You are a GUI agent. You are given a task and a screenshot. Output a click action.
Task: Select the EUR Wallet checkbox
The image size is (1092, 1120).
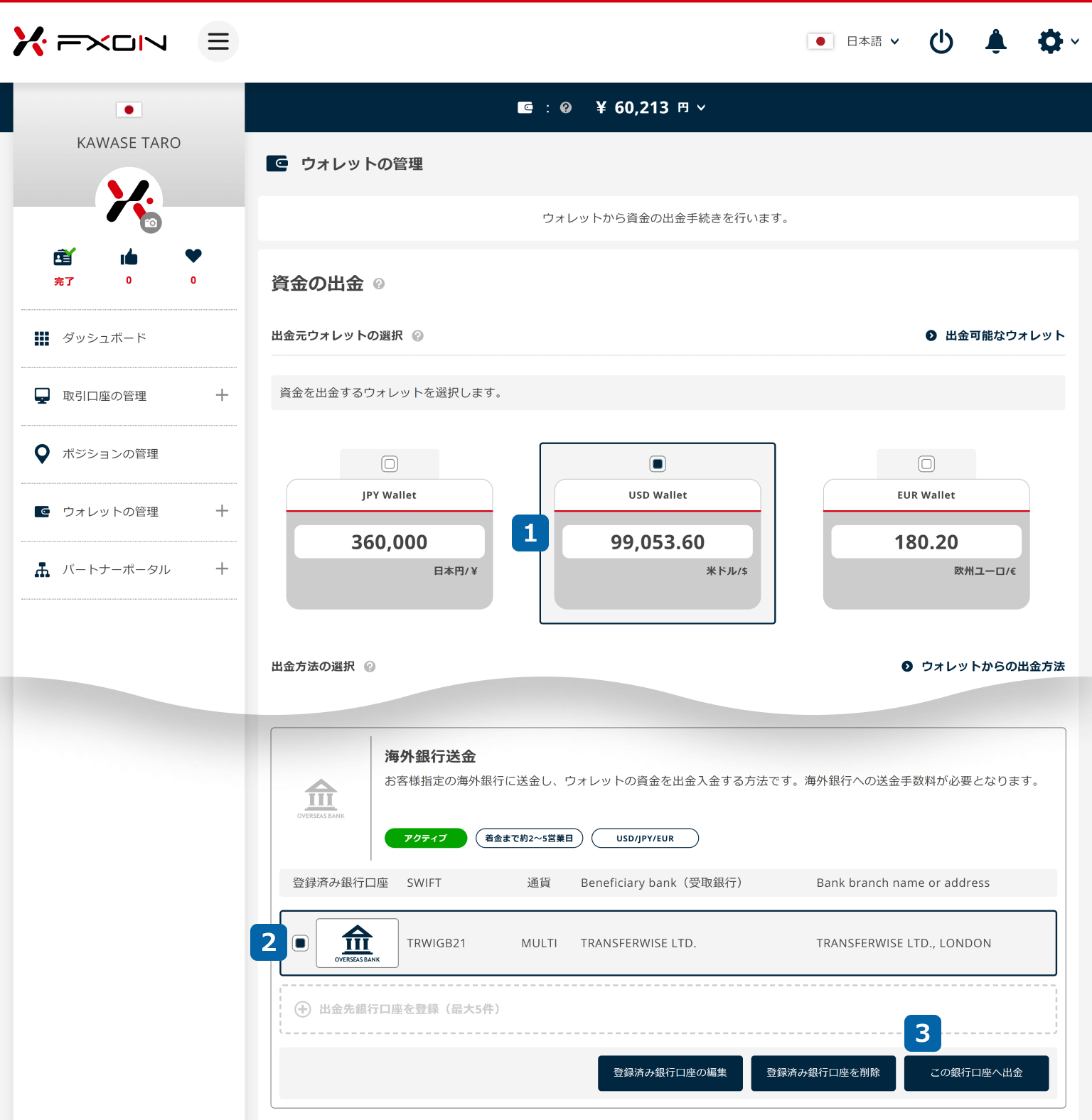[926, 464]
